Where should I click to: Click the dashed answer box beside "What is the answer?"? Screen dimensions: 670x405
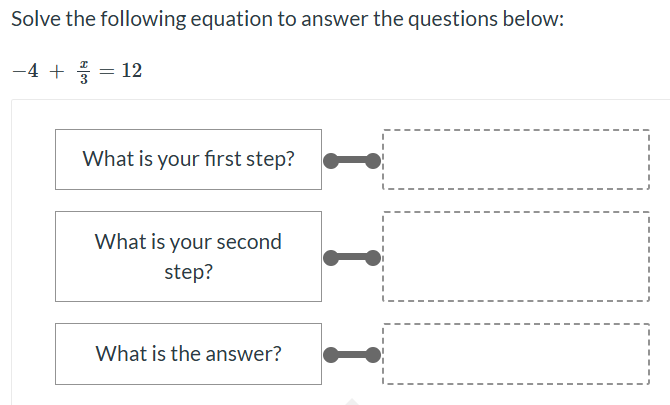[x=516, y=354]
